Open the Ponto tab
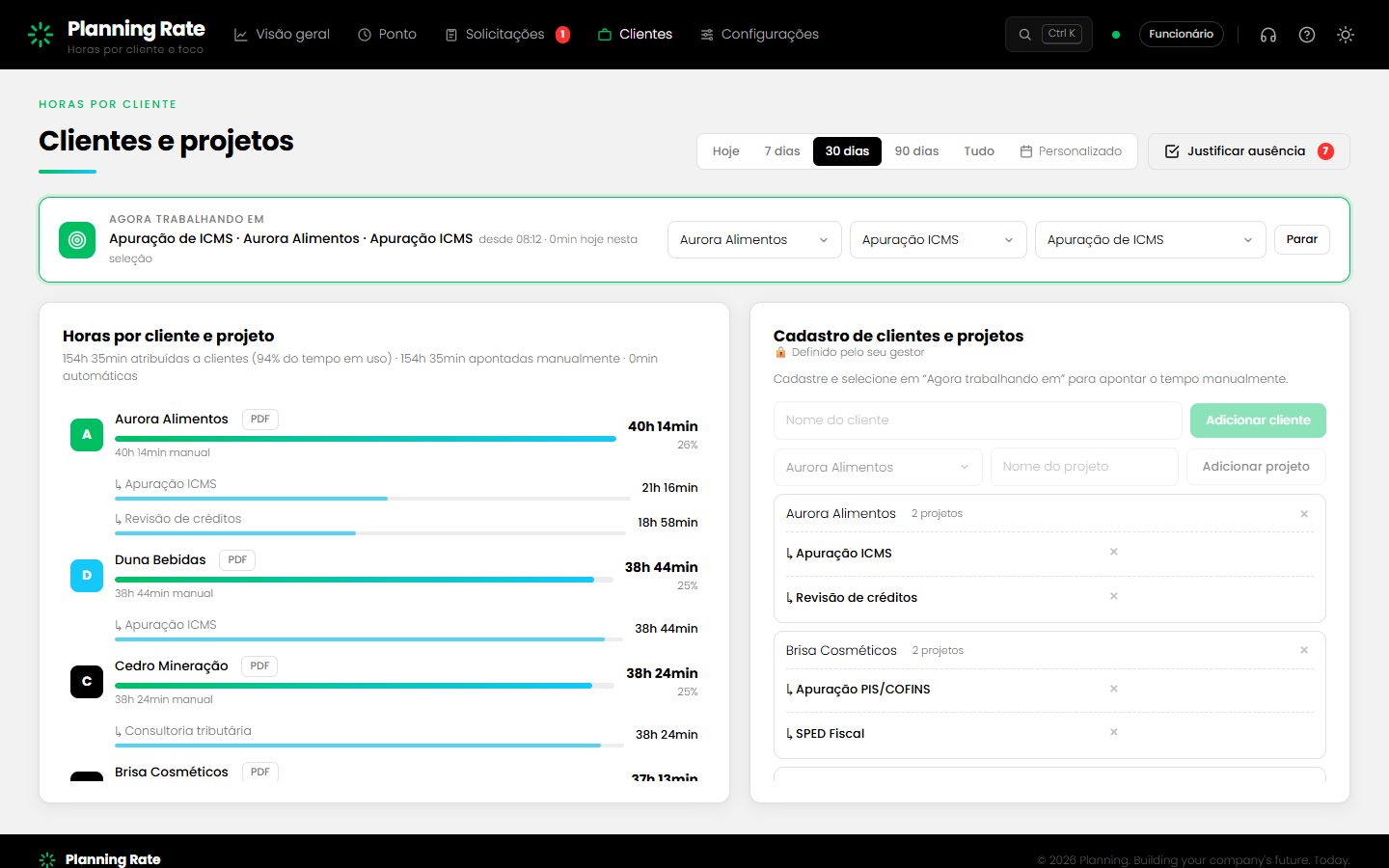Image resolution: width=1389 pixels, height=868 pixels. (x=387, y=34)
